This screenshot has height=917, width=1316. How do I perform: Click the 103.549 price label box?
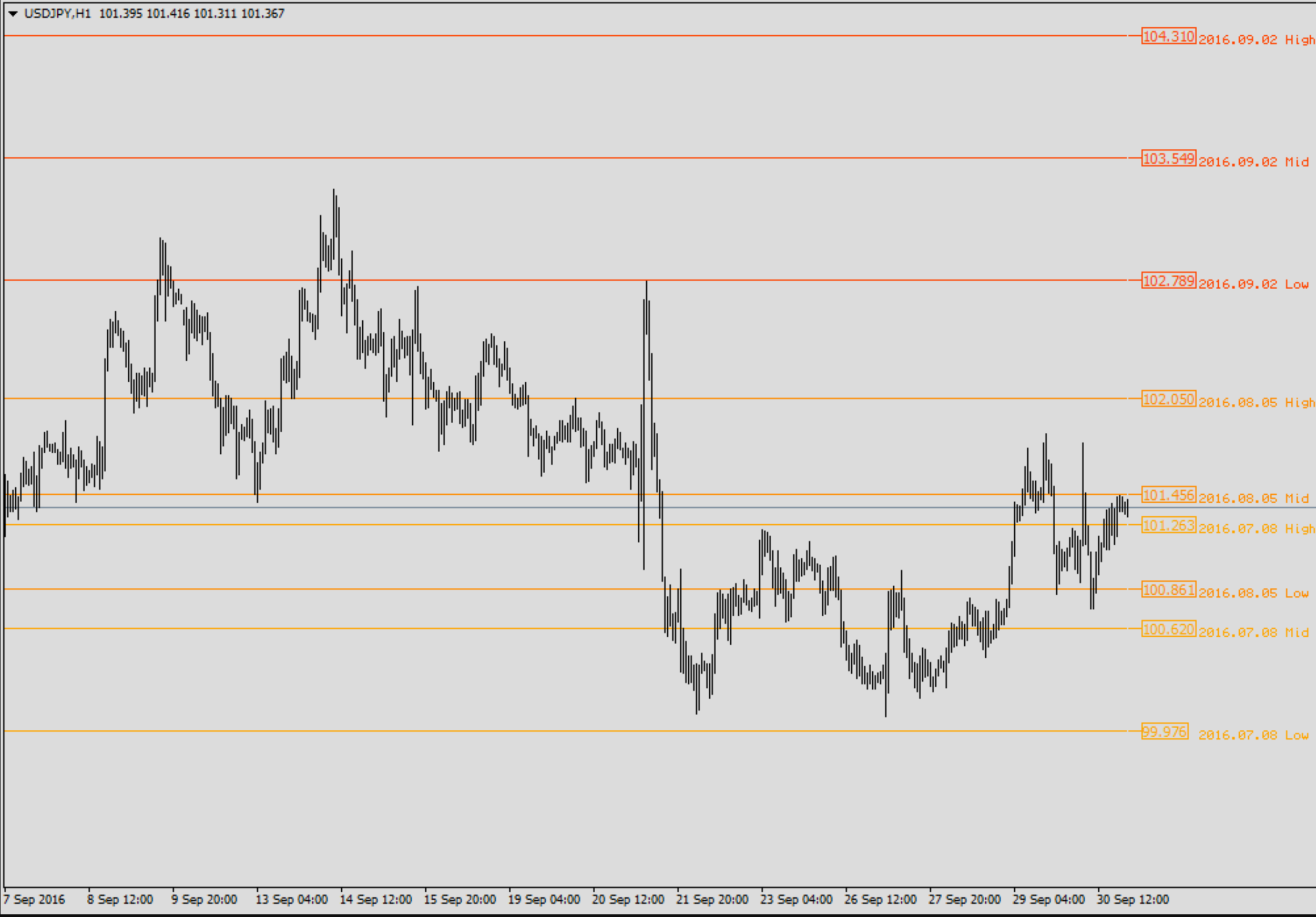point(1168,158)
